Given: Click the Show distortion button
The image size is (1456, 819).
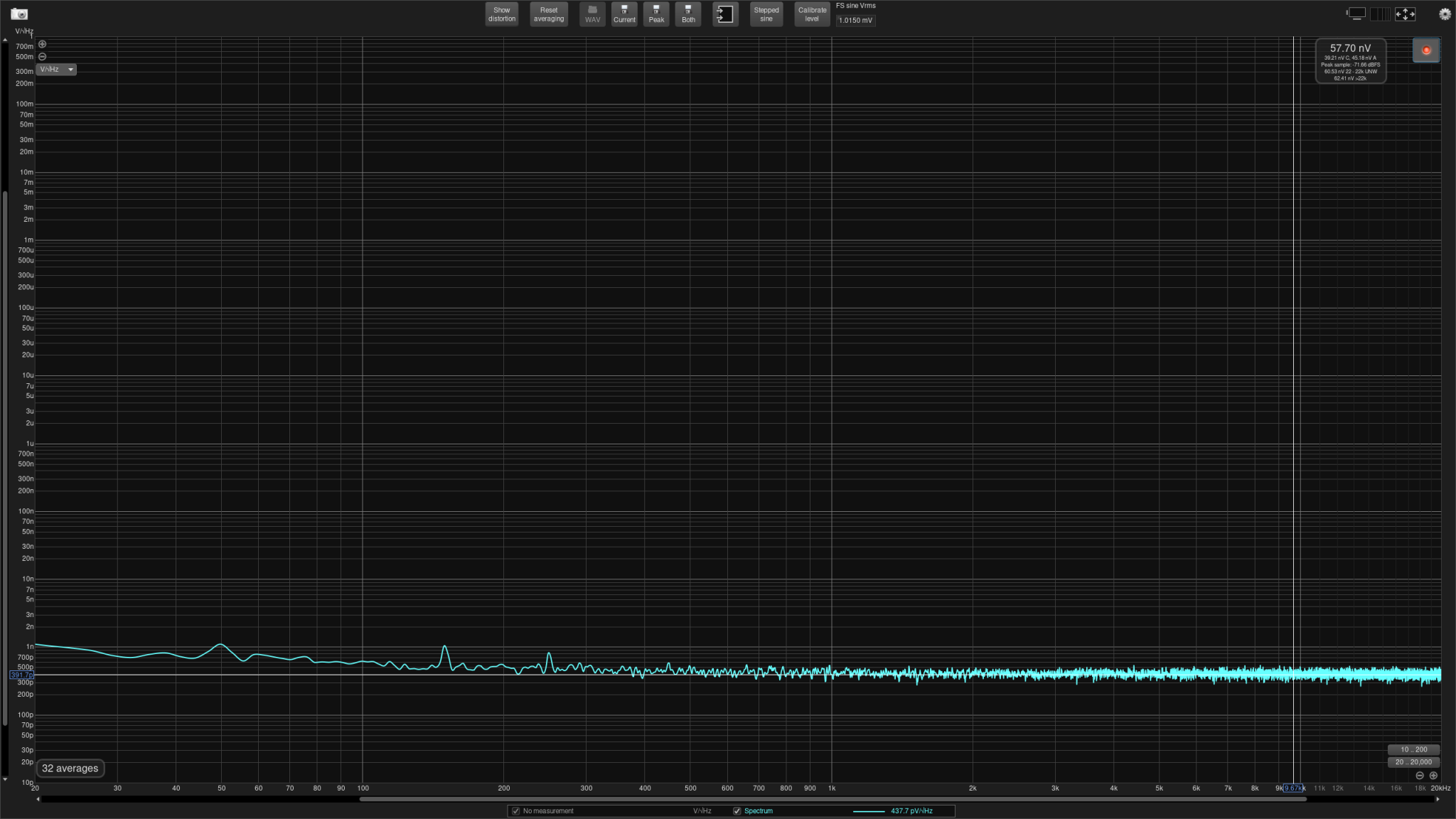Looking at the screenshot, I should tap(502, 14).
